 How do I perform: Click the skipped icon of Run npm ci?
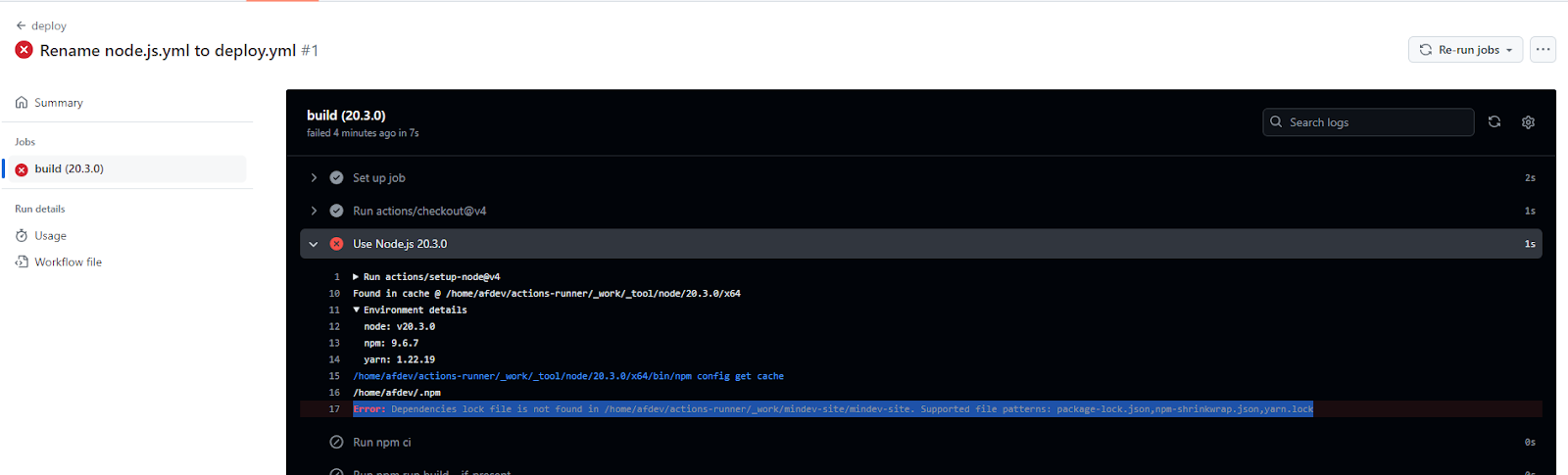[336, 443]
